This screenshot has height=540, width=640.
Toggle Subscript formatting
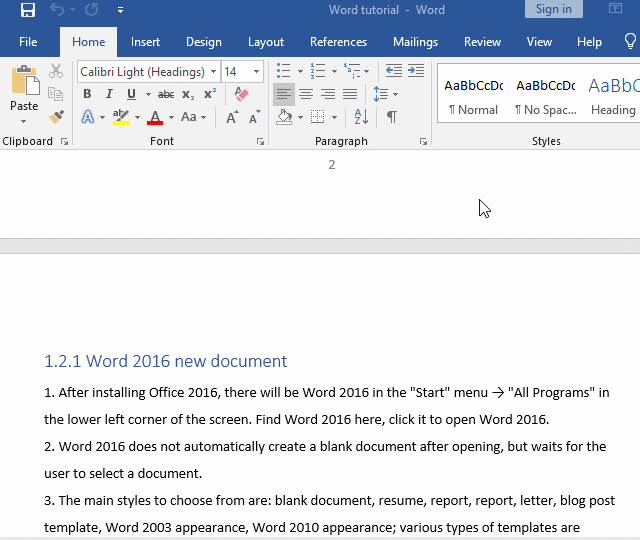coord(188,95)
